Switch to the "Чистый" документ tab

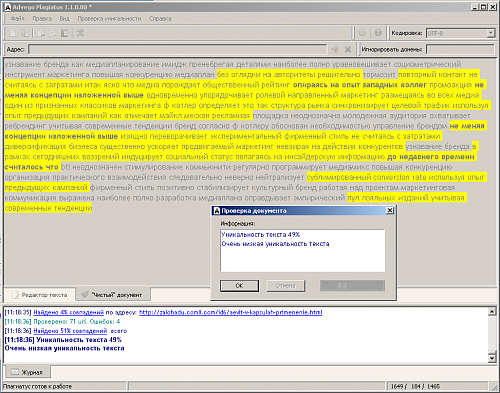pyautogui.click(x=113, y=295)
